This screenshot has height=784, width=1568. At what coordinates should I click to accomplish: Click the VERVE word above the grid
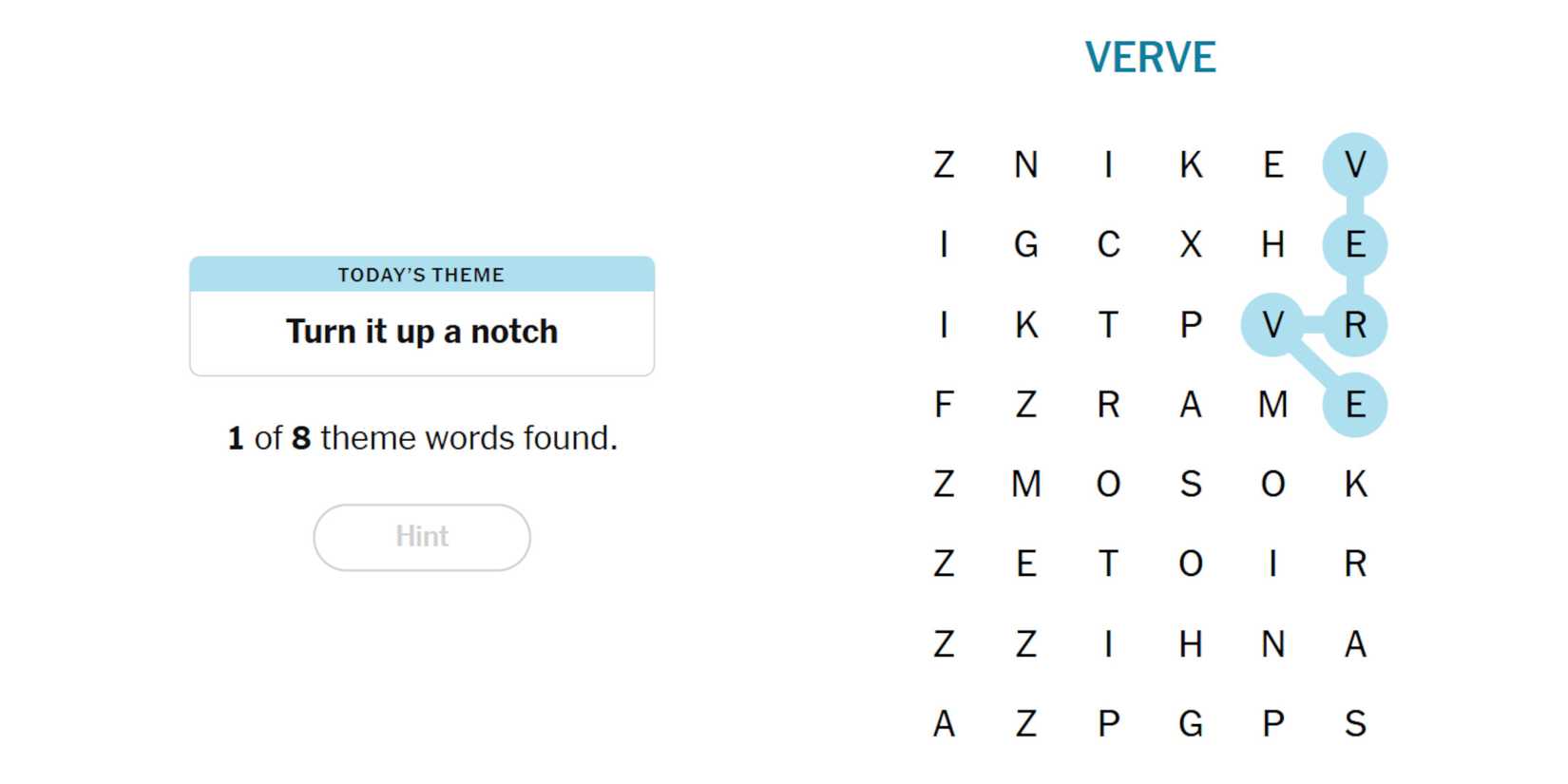click(x=1150, y=58)
